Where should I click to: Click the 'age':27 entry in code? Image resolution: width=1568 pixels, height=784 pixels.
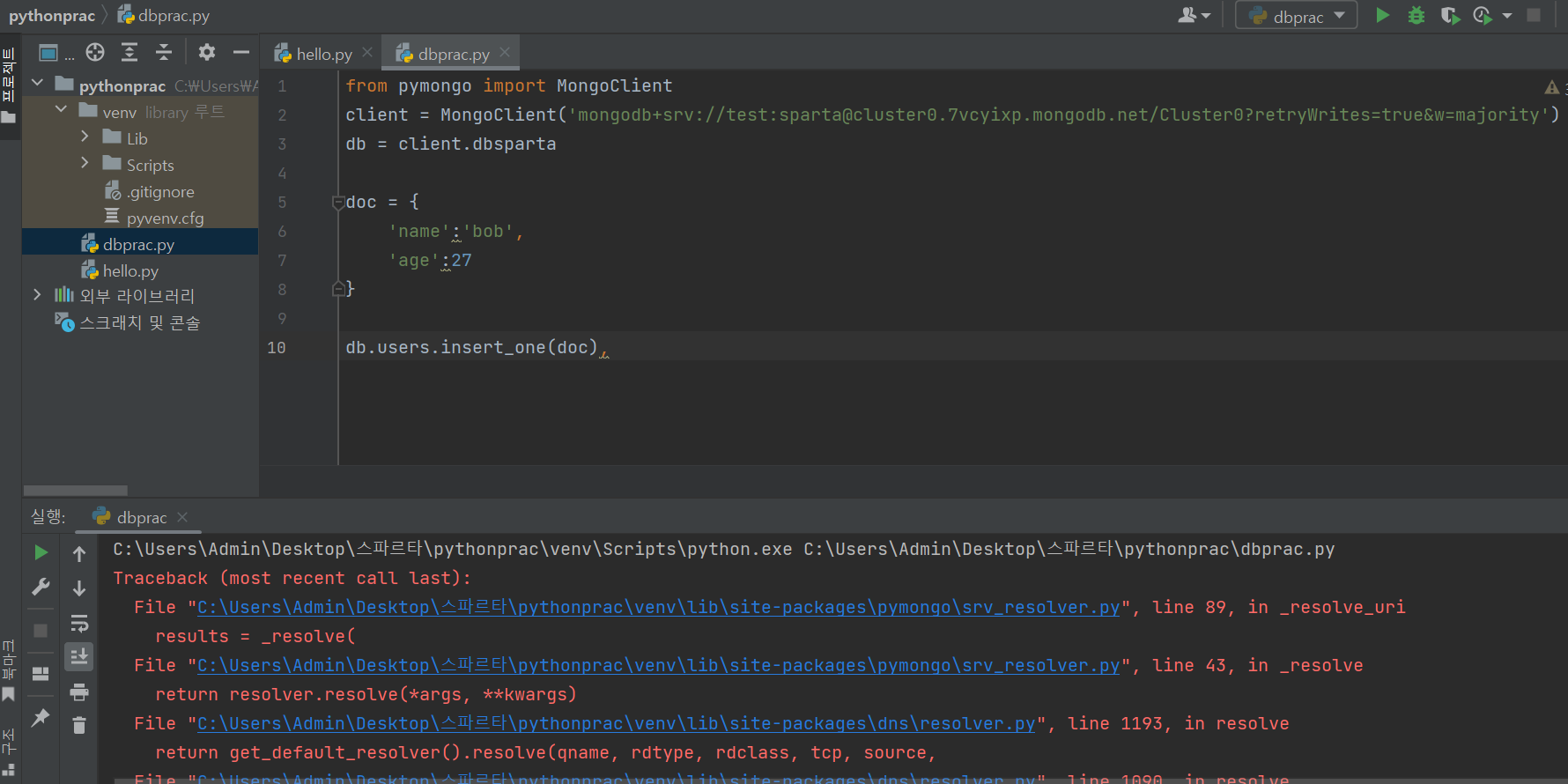[430, 261]
